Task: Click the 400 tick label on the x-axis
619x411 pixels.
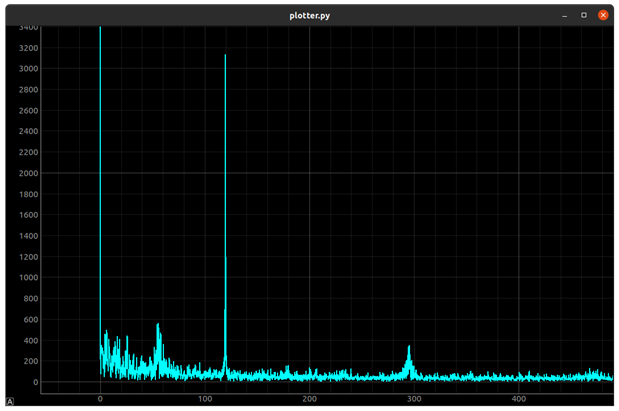Action: pos(518,399)
